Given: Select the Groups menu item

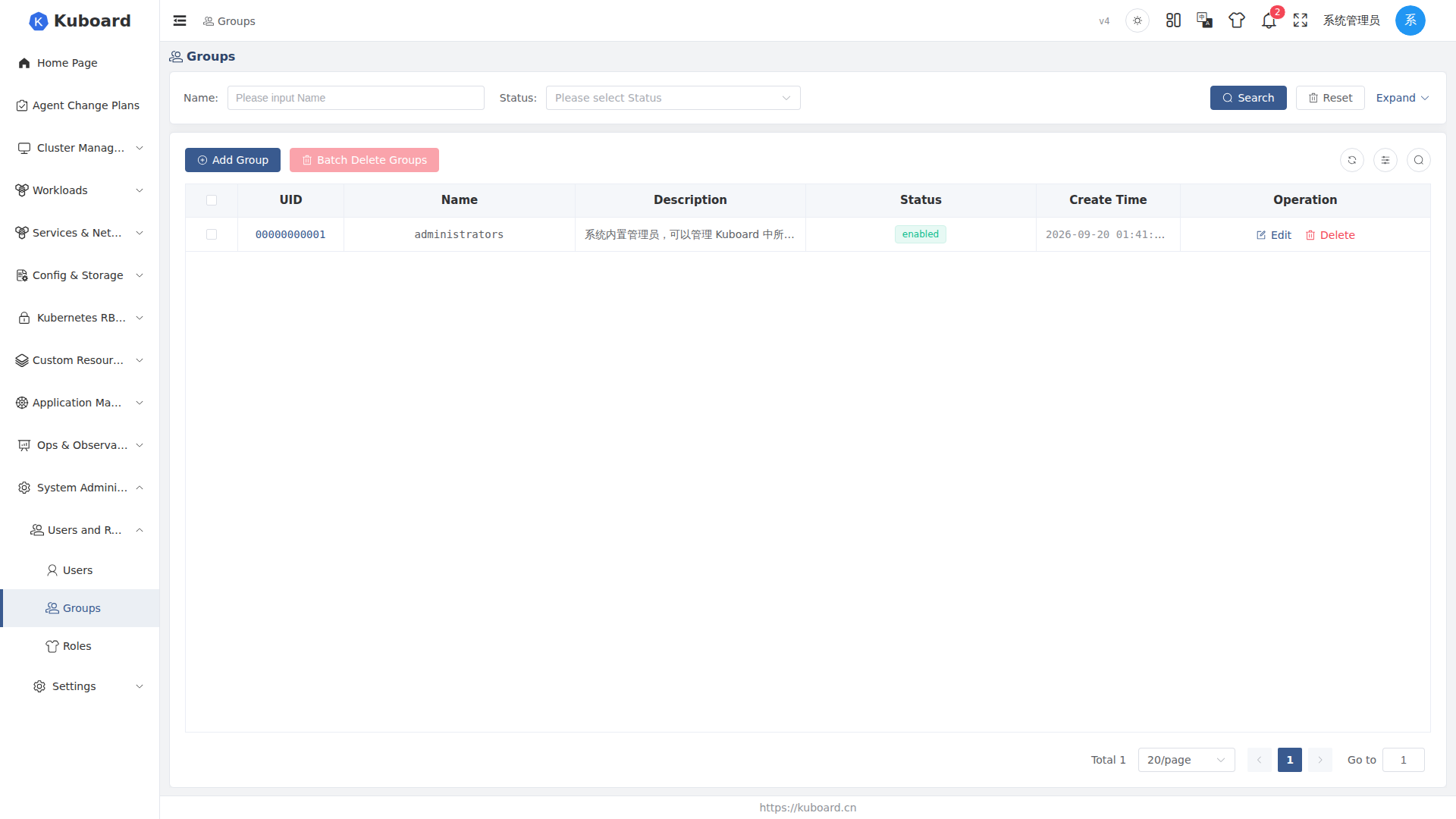Looking at the screenshot, I should point(80,608).
